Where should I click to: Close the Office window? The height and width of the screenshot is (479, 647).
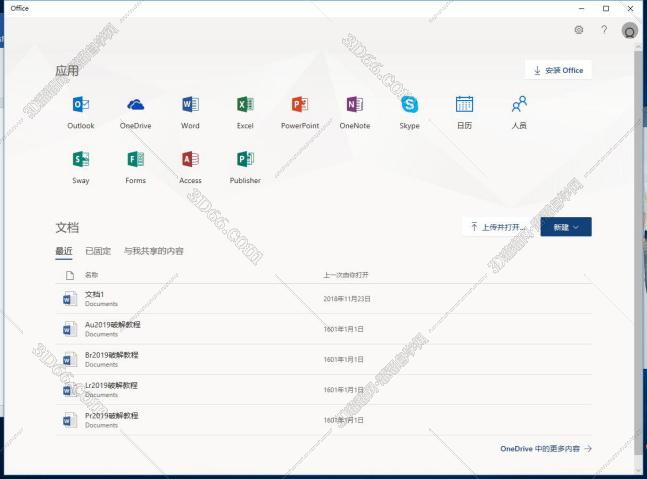coord(630,8)
